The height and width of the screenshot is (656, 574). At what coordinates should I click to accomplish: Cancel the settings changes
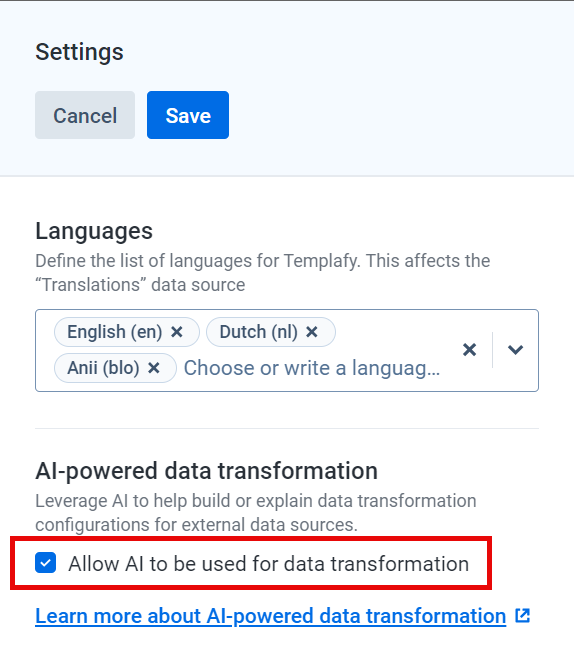[x=85, y=115]
